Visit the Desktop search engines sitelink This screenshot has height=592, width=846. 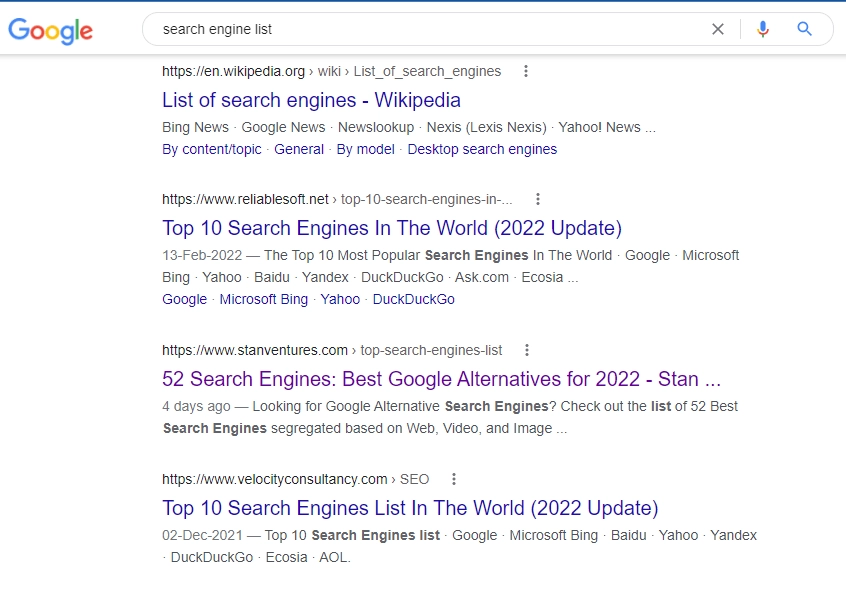482,149
